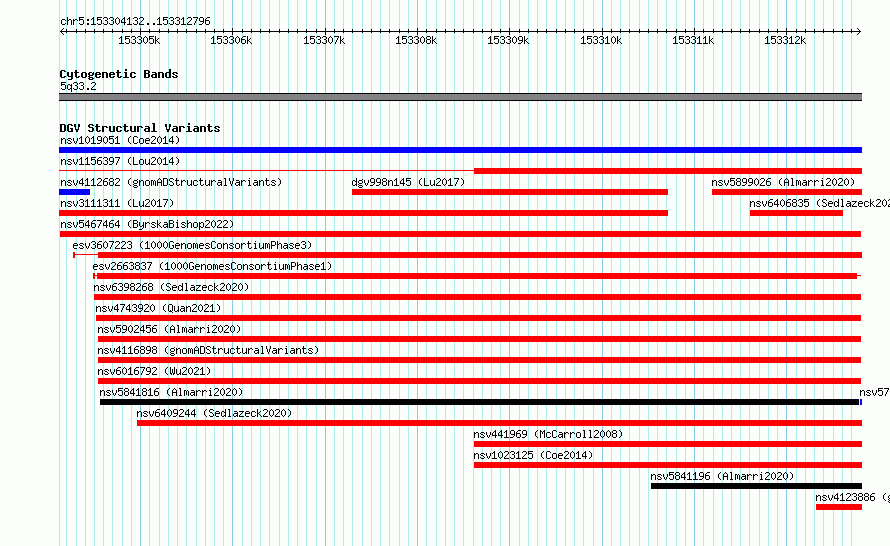Viewport: 890px width, 546px height.
Task: Click the 153309k ruler mark
Action: pyautogui.click(x=508, y=40)
